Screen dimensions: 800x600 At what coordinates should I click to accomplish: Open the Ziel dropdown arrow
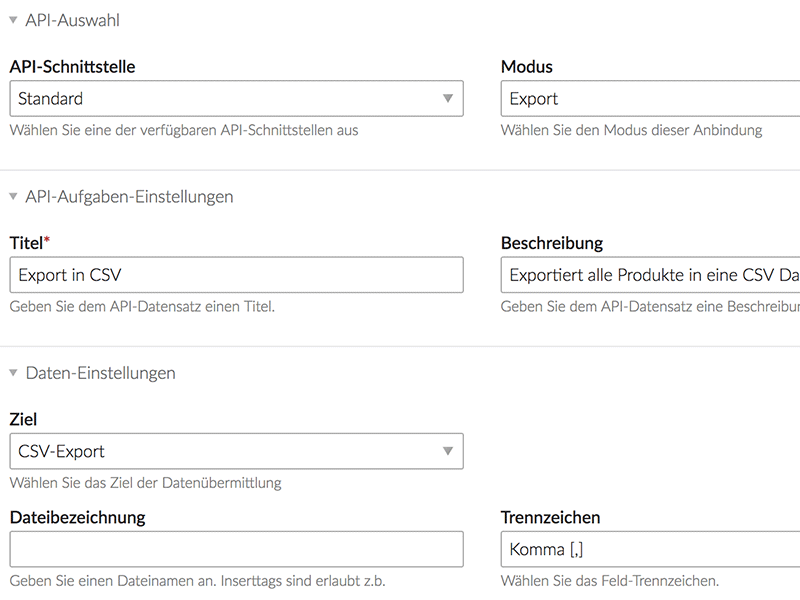[x=448, y=451]
